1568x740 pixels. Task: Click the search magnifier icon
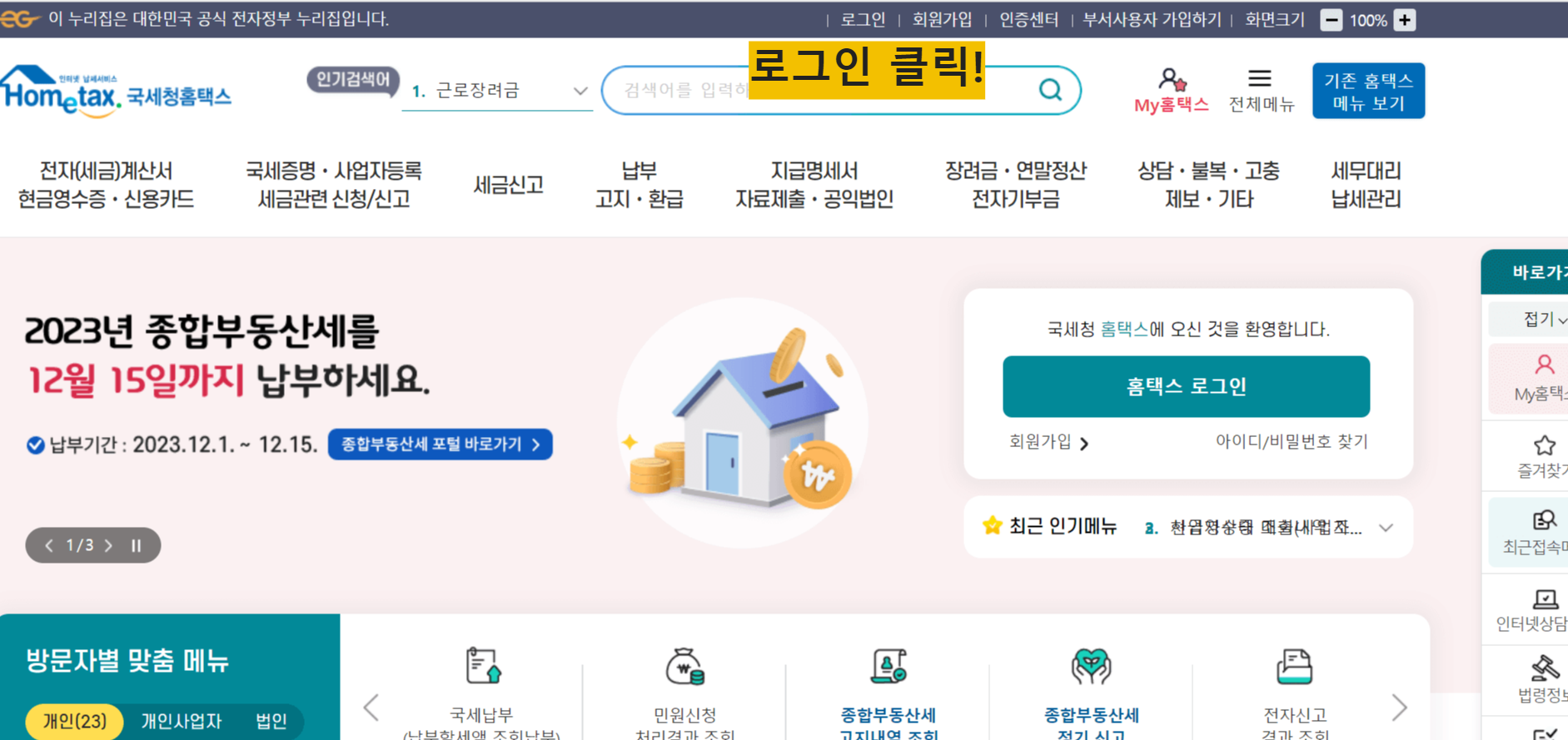1051,89
